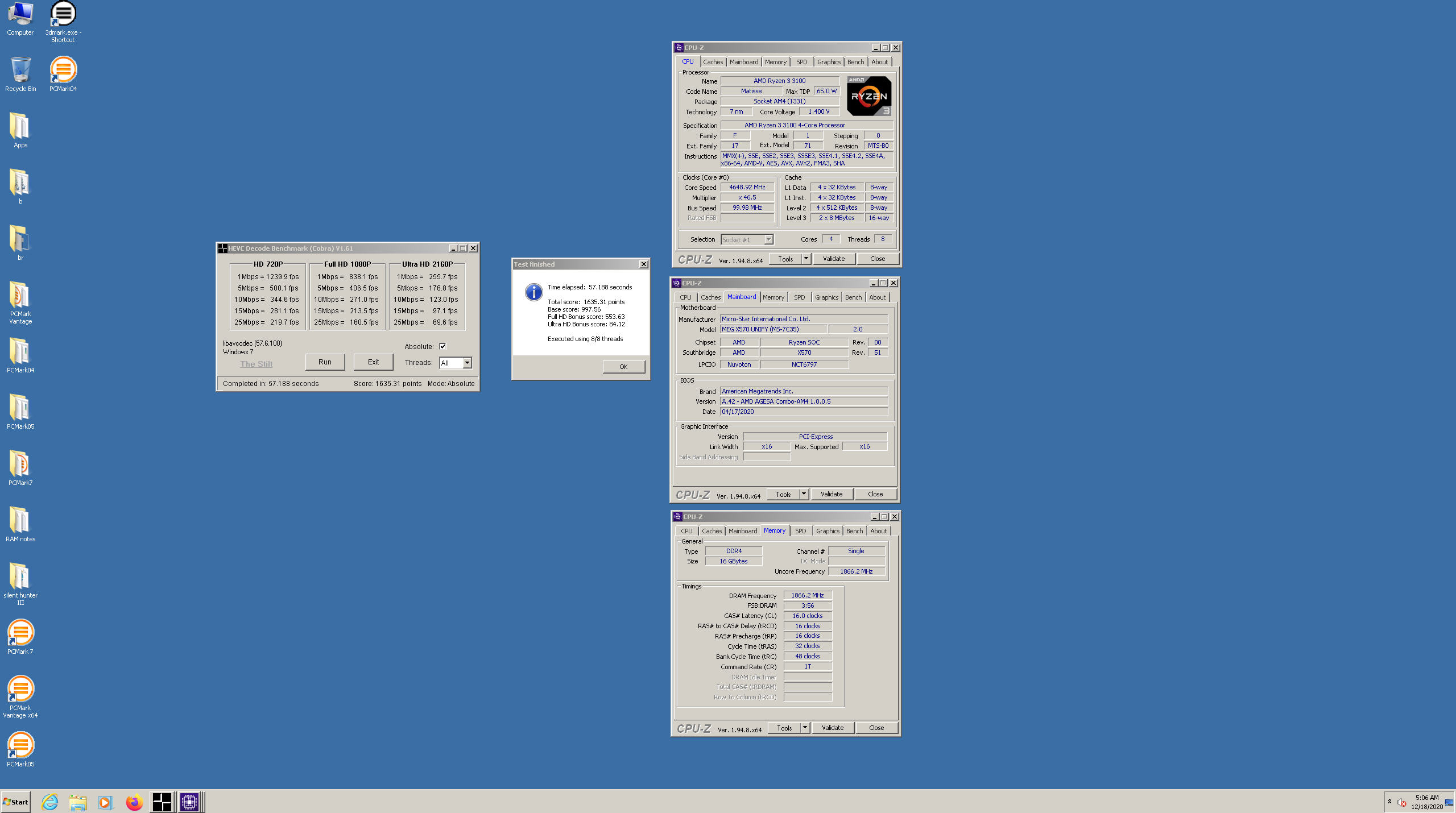
Task: Open Tools dropdown arrow in middle CPU-Z
Action: tap(803, 494)
